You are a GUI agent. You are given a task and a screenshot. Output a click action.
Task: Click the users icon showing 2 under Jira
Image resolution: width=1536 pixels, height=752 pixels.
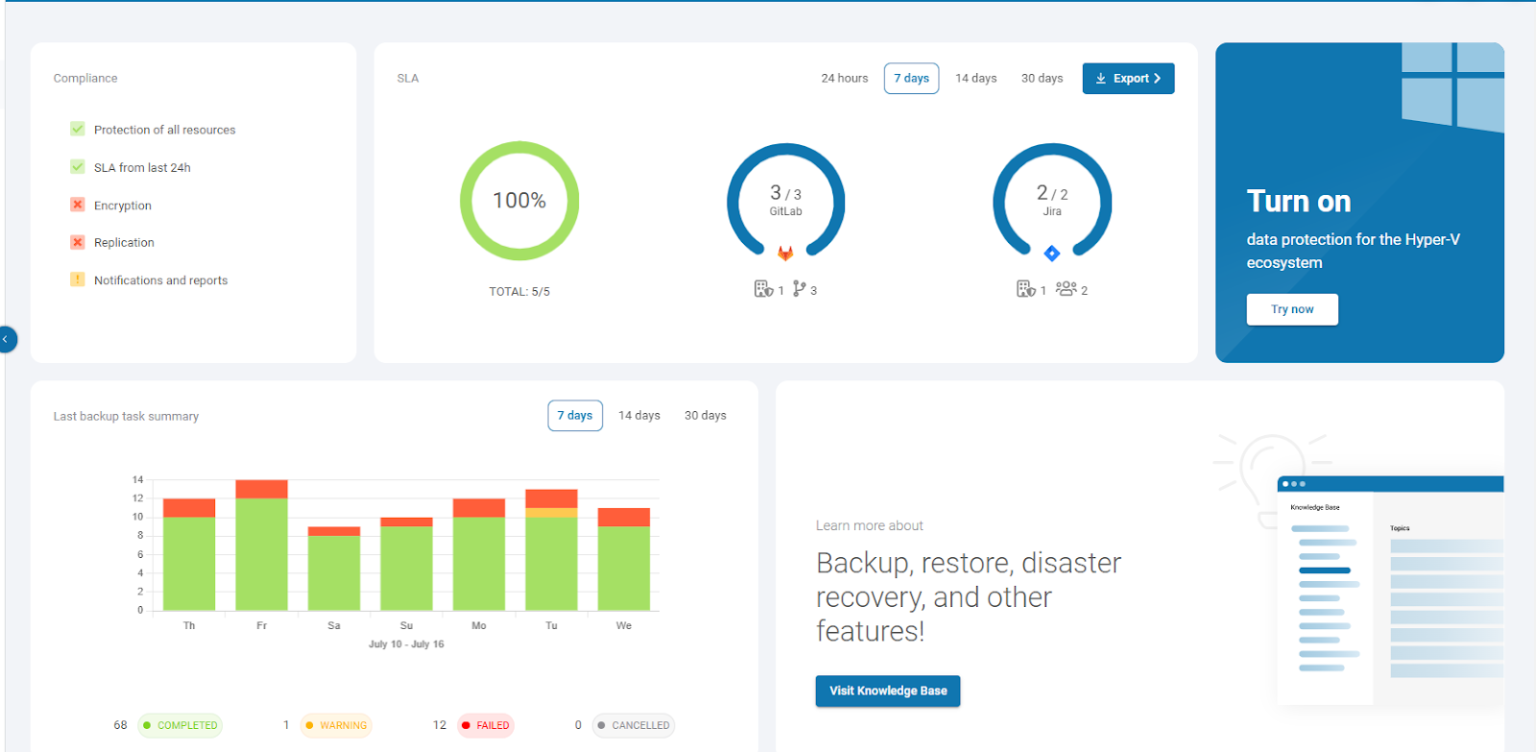tap(1068, 289)
